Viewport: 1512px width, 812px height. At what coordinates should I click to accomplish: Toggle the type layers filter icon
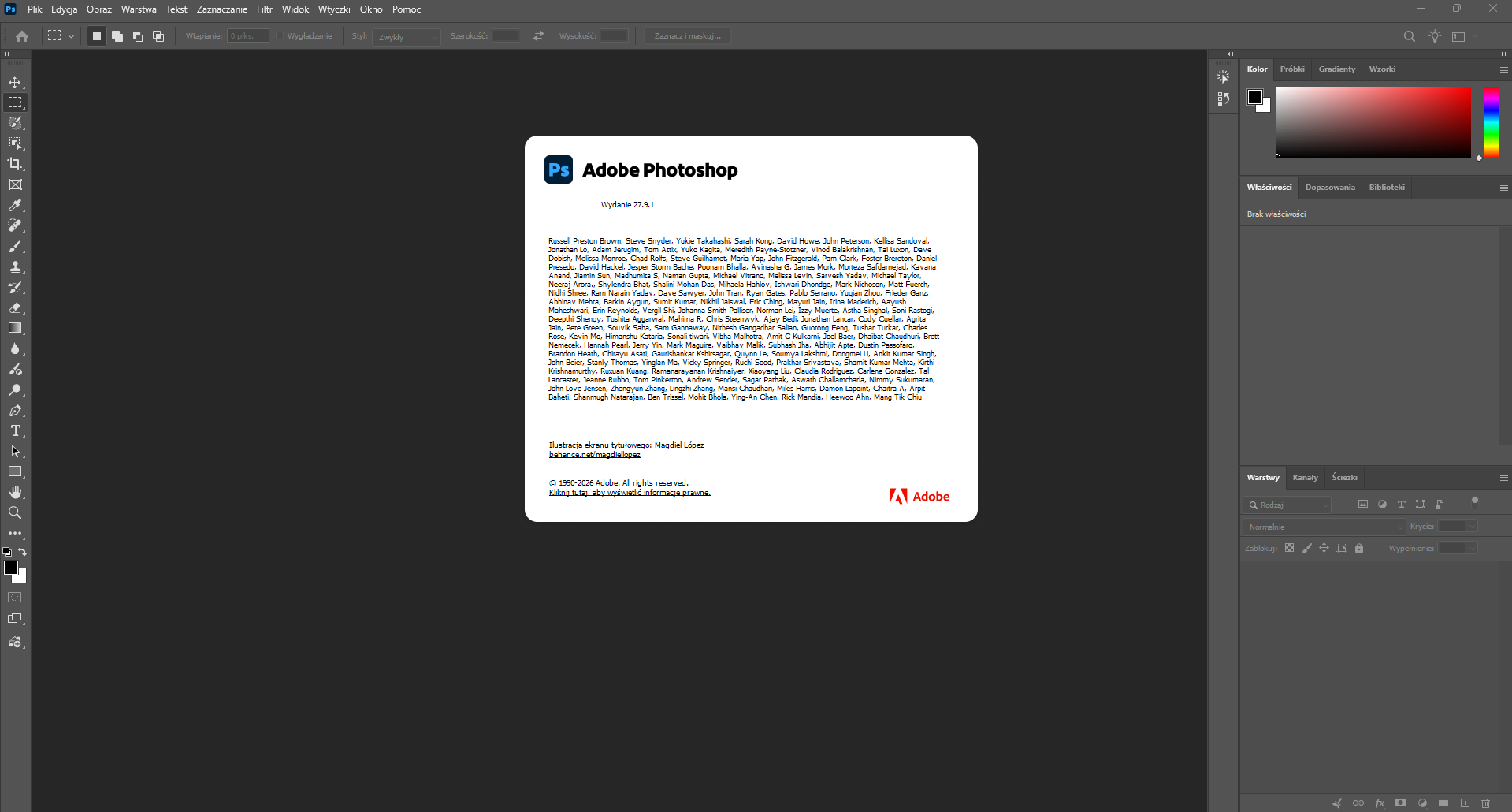coord(1401,505)
